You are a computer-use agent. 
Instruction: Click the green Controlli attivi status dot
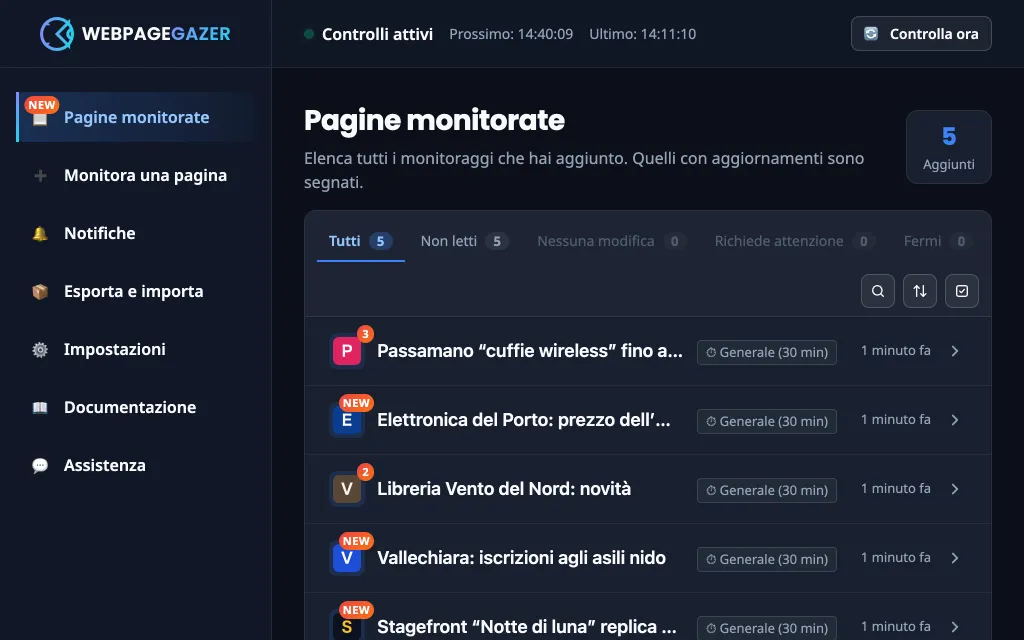coord(309,34)
